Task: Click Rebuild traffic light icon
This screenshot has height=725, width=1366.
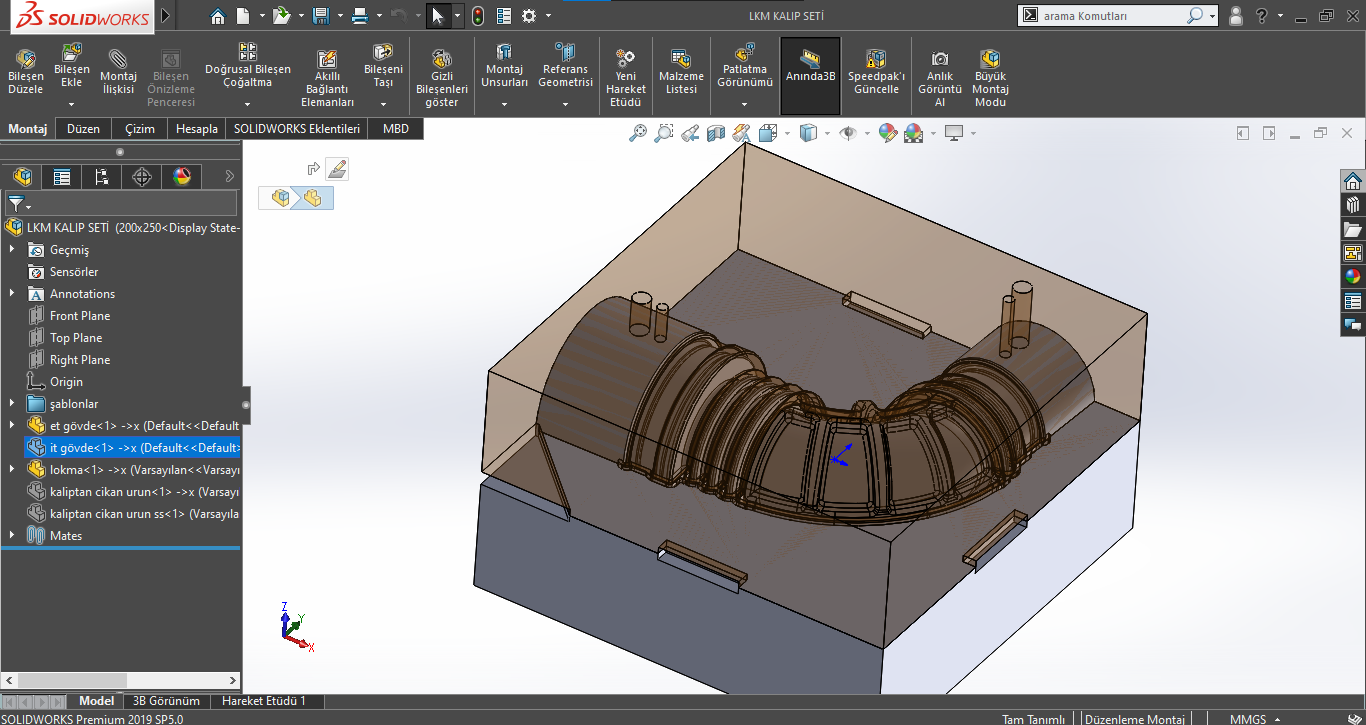Action: coord(478,16)
